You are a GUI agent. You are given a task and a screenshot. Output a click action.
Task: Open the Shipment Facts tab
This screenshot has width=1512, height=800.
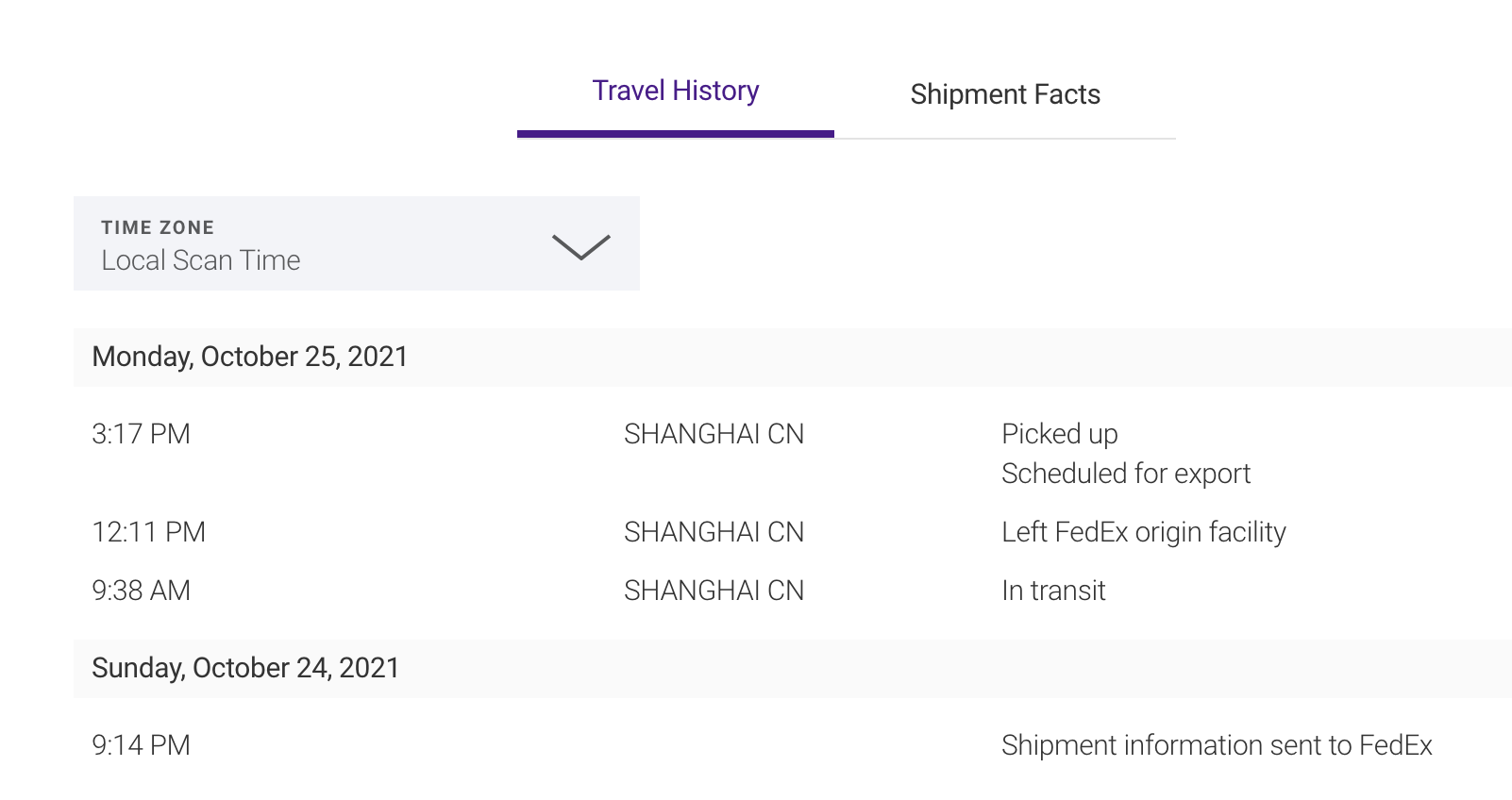pyautogui.click(x=1005, y=94)
